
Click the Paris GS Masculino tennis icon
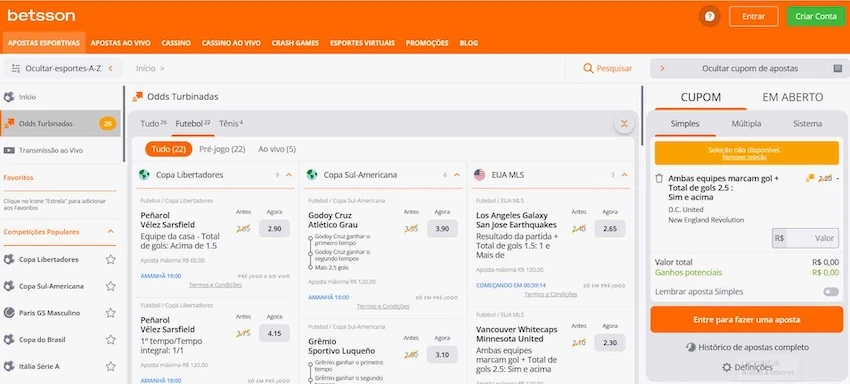pyautogui.click(x=9, y=312)
